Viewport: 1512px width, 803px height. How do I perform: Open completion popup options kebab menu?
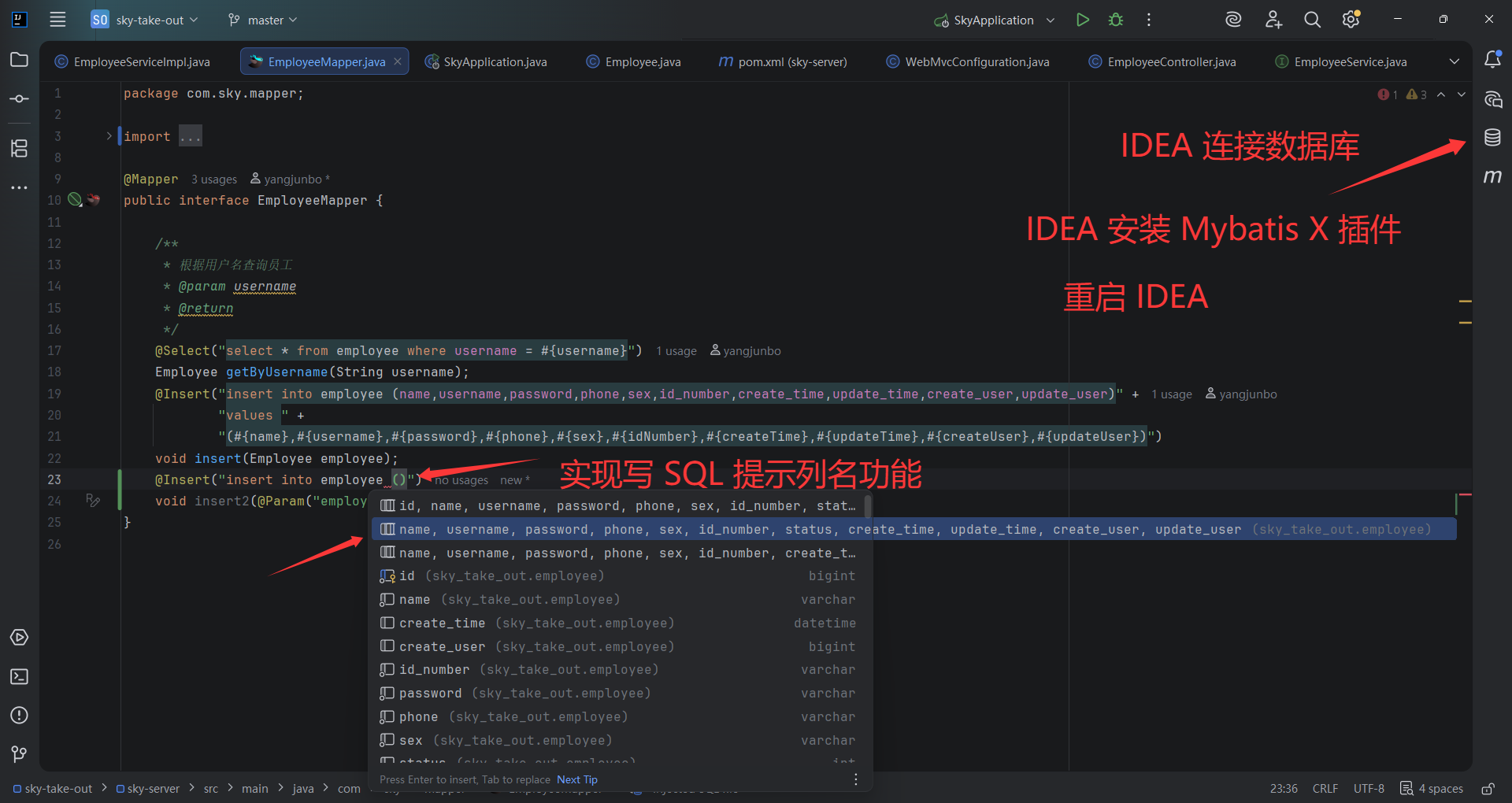click(856, 779)
